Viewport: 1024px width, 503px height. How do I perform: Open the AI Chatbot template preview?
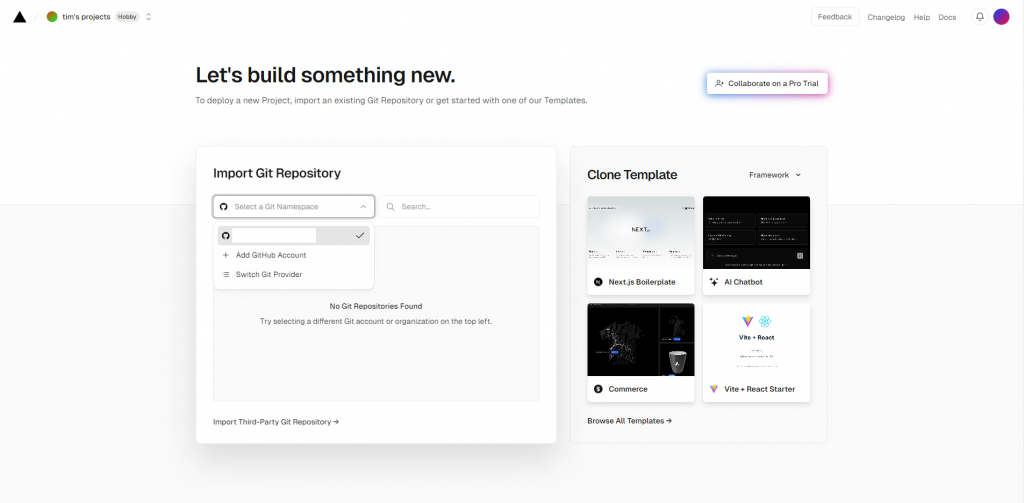tap(756, 233)
